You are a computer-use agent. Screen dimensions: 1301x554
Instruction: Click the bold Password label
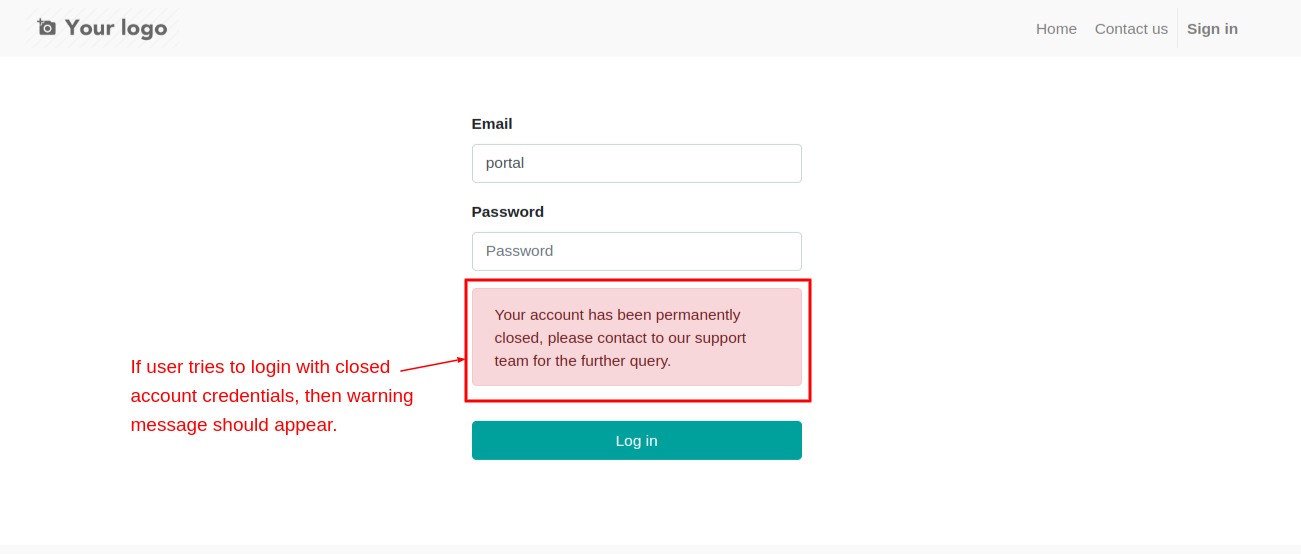508,212
